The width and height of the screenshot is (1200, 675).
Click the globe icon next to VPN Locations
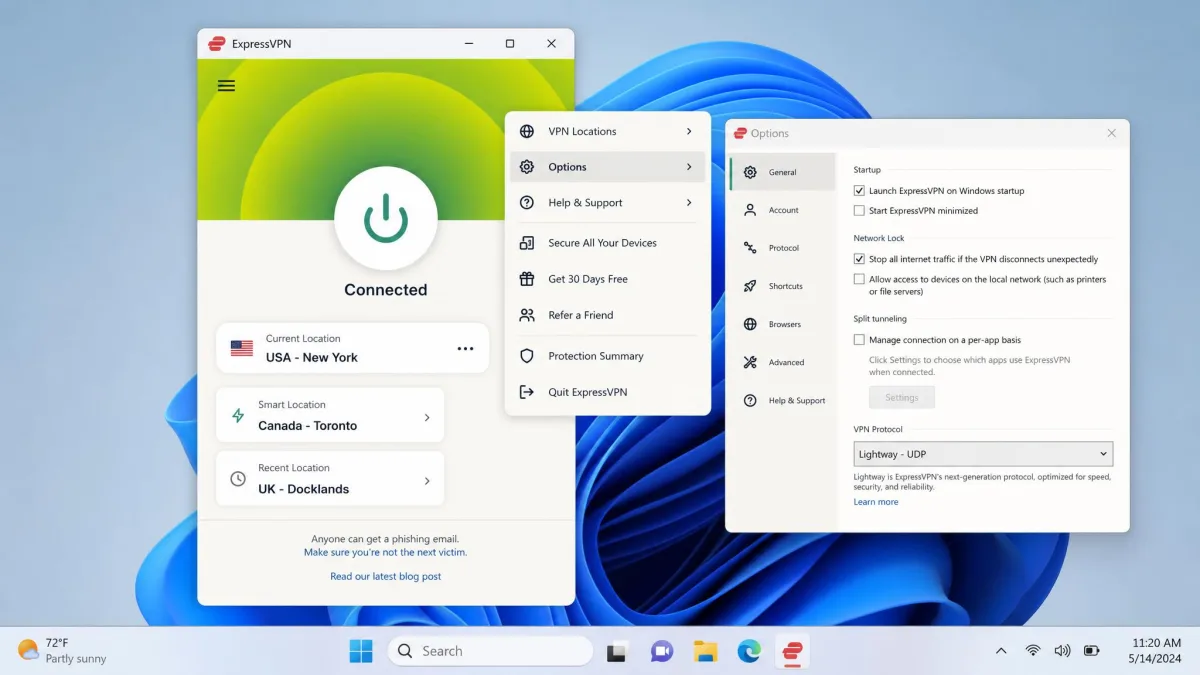point(527,131)
